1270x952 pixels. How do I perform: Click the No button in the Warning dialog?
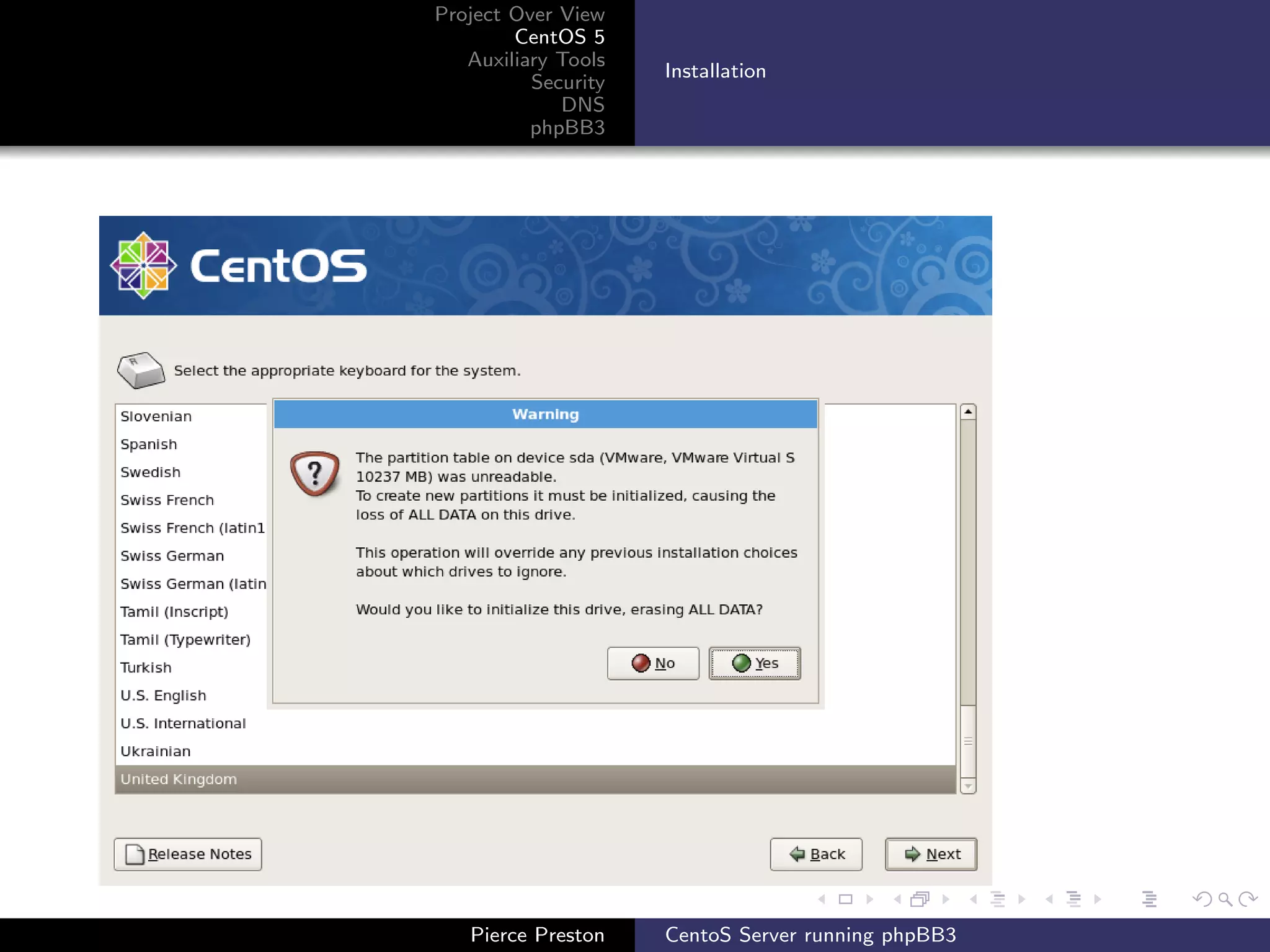tap(653, 663)
